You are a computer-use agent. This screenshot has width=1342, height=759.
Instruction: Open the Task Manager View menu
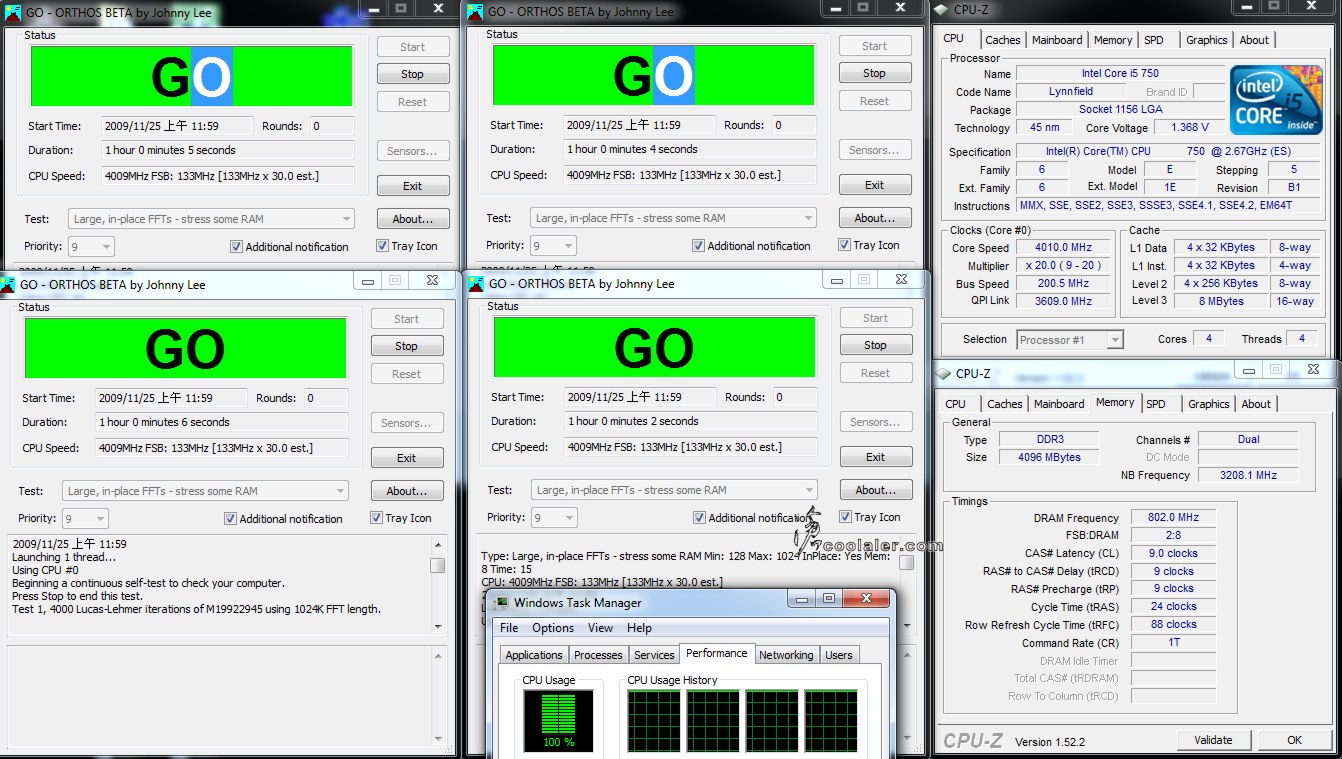pyautogui.click(x=600, y=628)
